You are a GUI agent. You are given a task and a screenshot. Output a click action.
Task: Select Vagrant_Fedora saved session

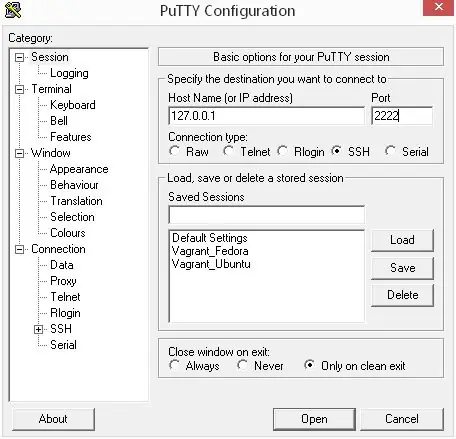coord(210,251)
